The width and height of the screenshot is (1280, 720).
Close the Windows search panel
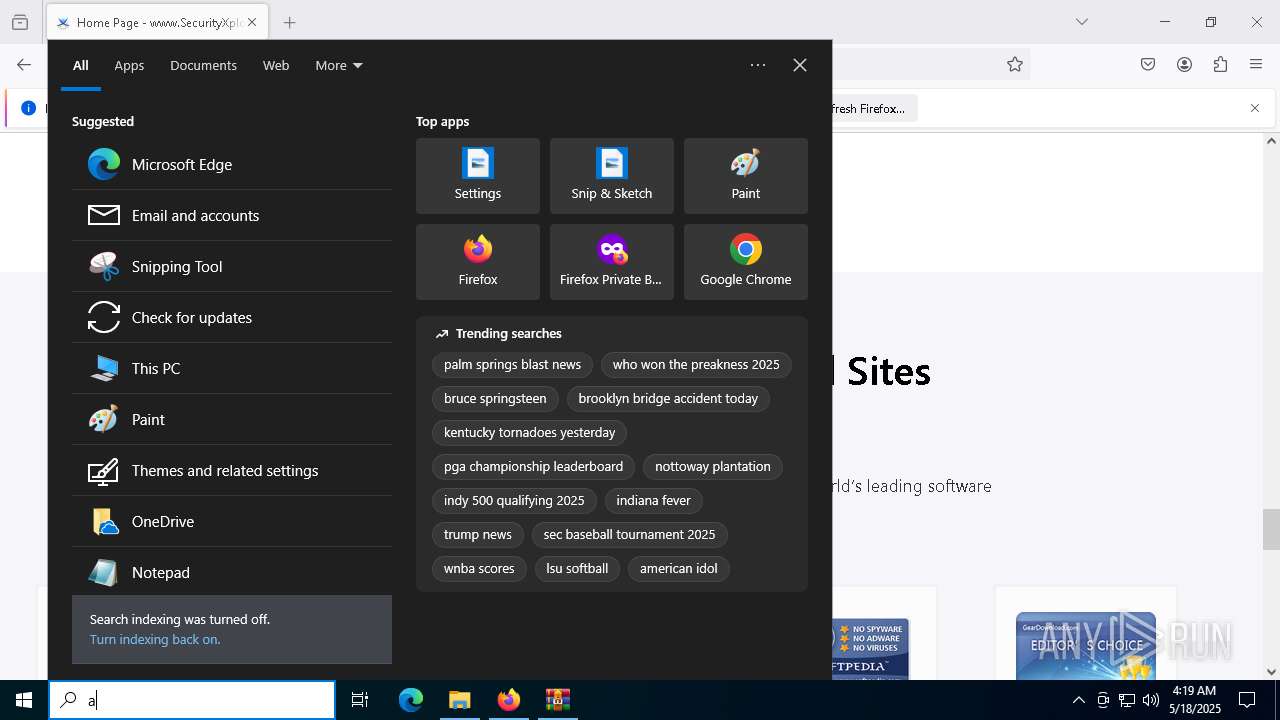tap(800, 65)
